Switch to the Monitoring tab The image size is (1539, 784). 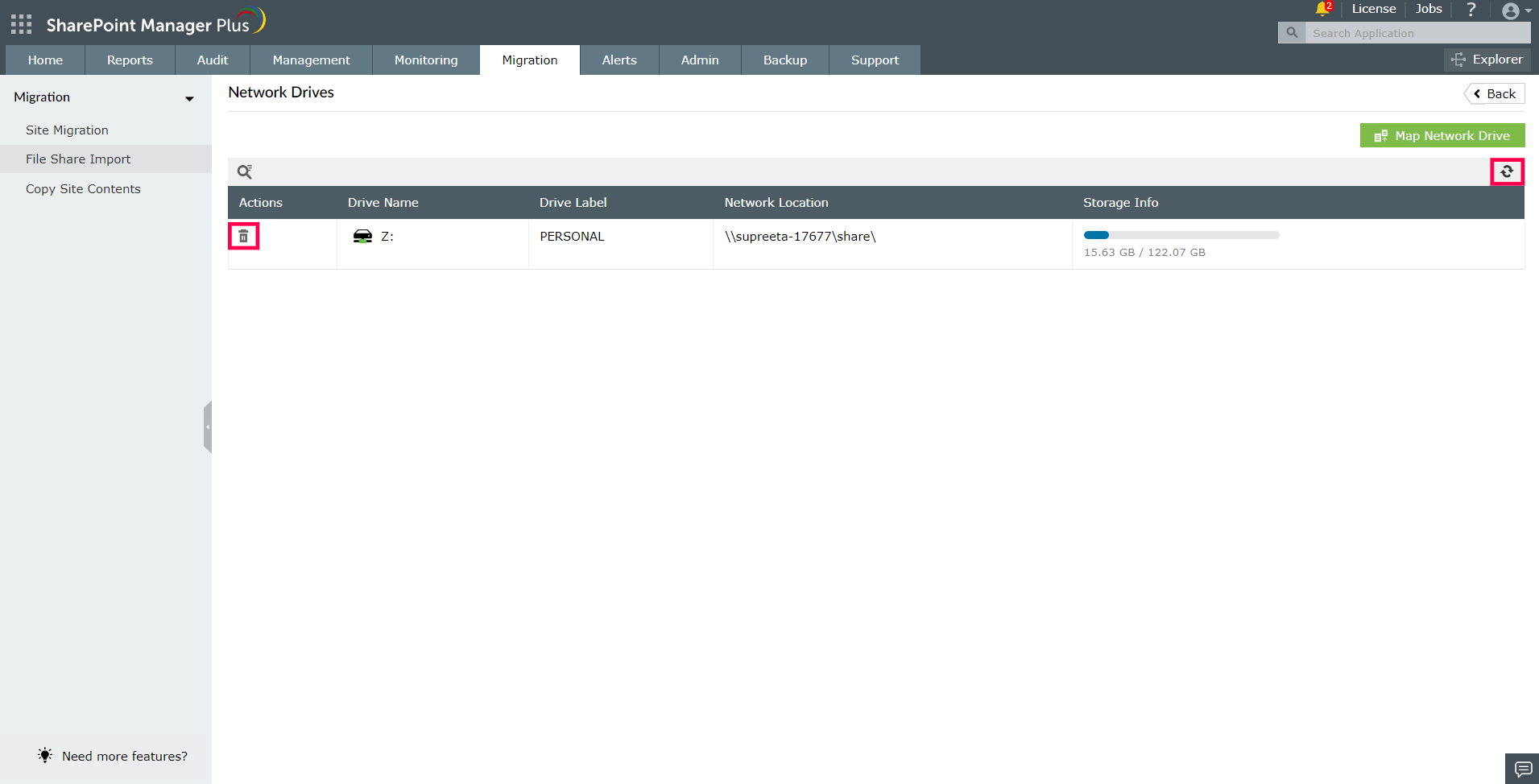[426, 60]
